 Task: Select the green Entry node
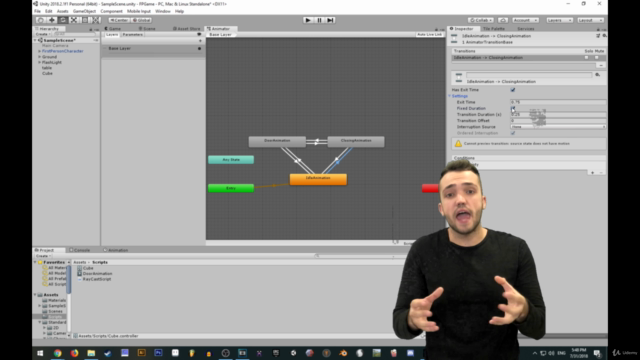pyautogui.click(x=231, y=188)
